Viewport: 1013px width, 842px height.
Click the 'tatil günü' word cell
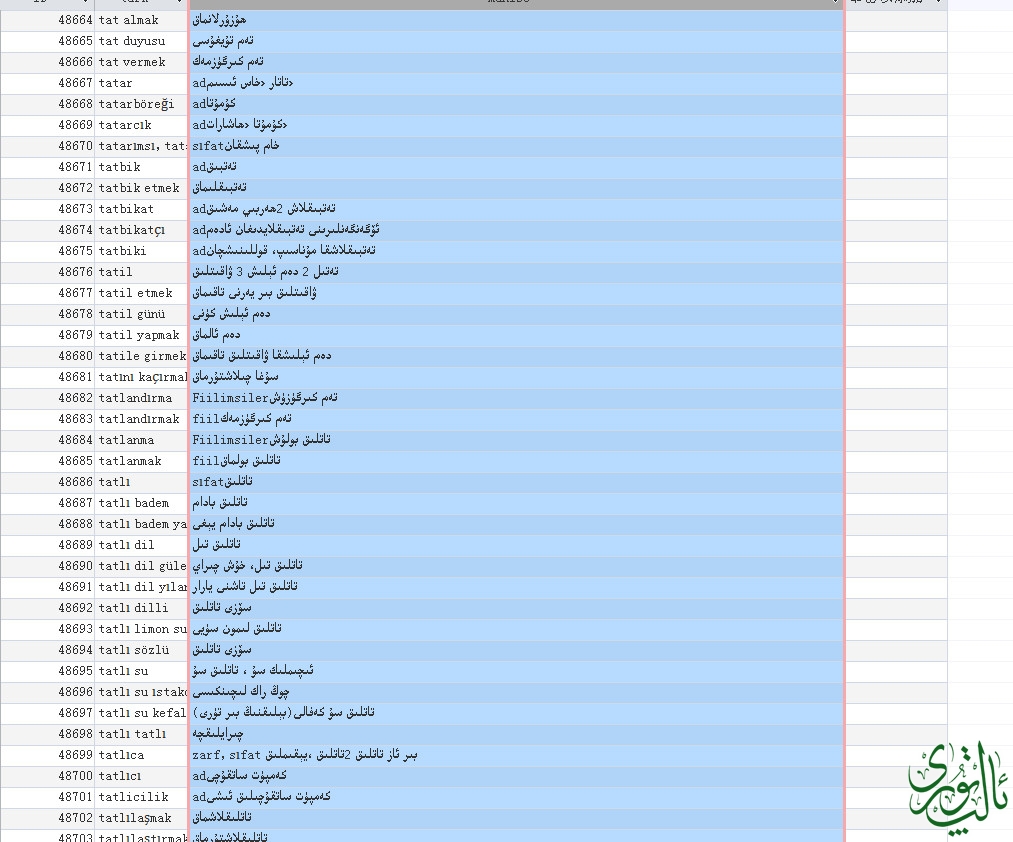coord(141,314)
